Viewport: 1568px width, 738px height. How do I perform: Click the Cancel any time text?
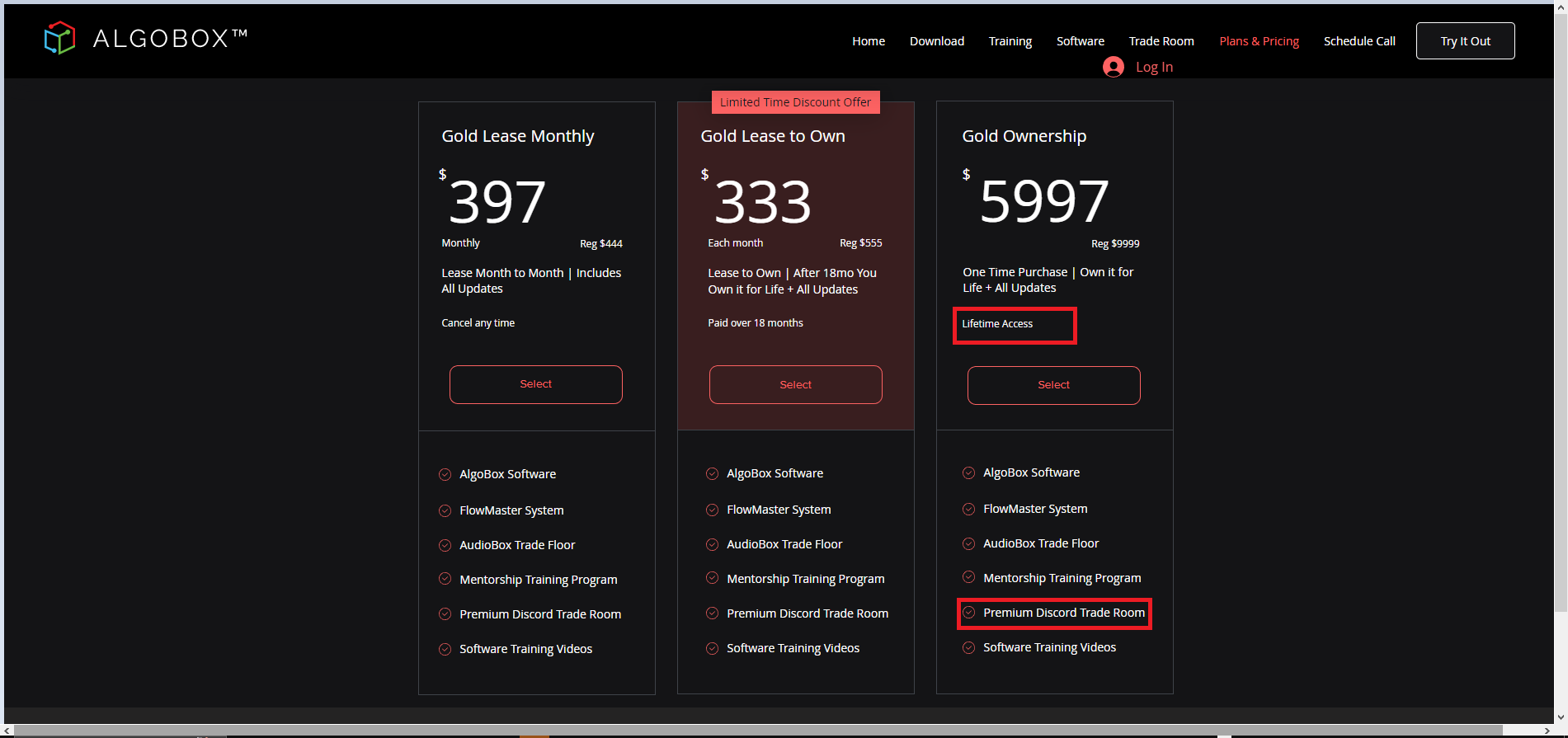coord(478,323)
